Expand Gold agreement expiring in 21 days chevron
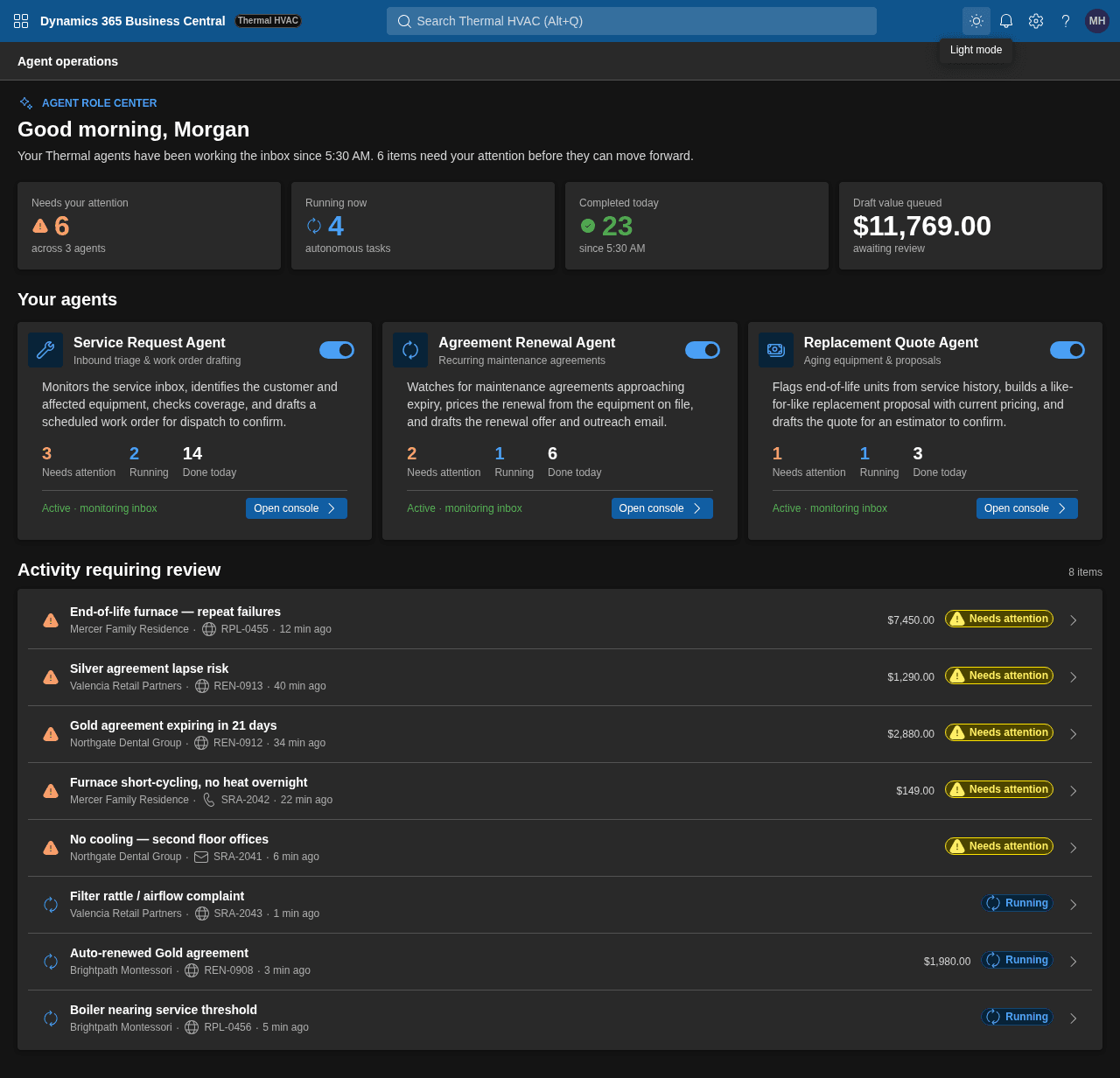The height and width of the screenshot is (1078, 1120). 1074,734
